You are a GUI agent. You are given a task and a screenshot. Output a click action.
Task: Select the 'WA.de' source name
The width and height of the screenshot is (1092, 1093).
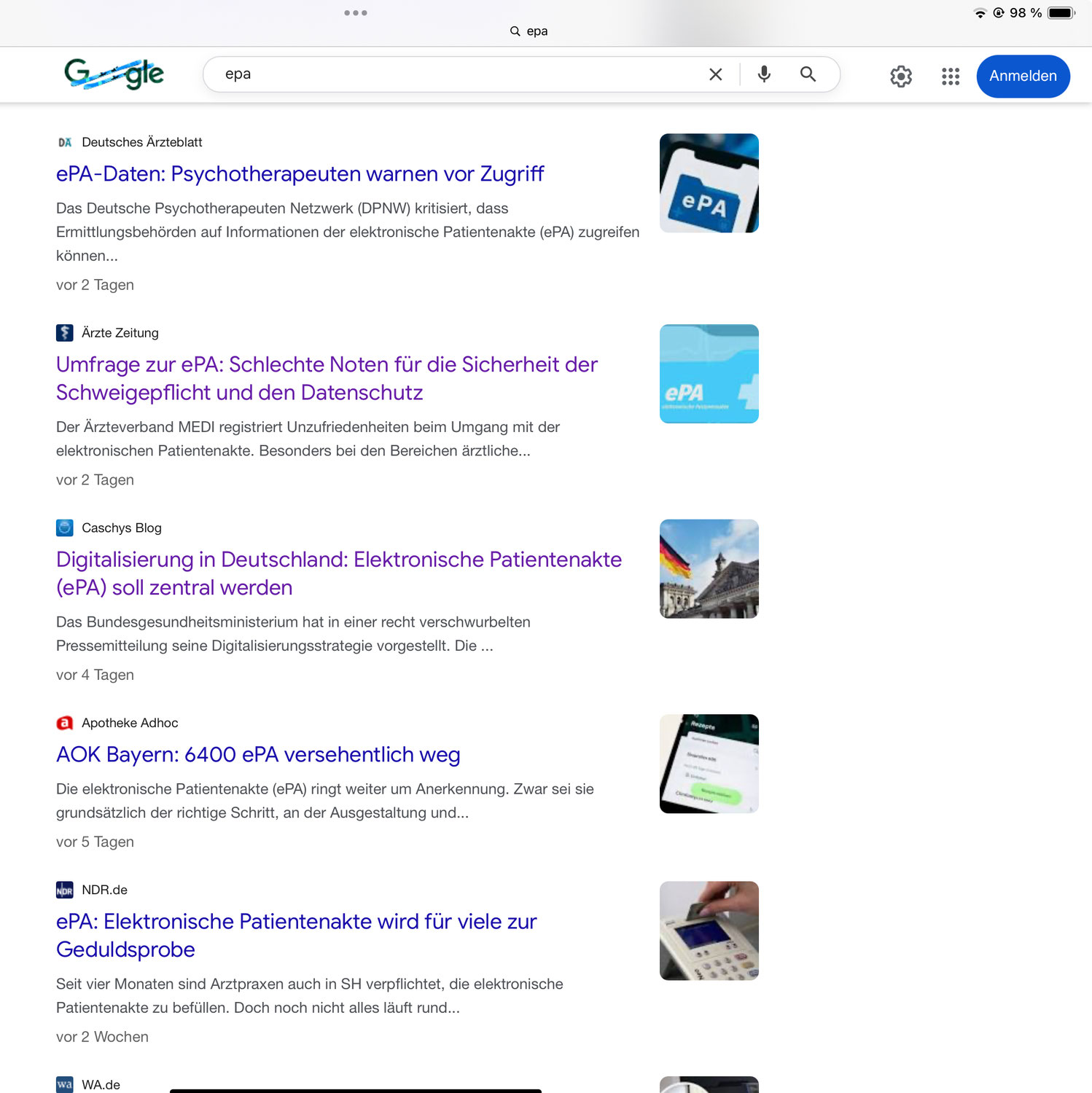point(101,1085)
